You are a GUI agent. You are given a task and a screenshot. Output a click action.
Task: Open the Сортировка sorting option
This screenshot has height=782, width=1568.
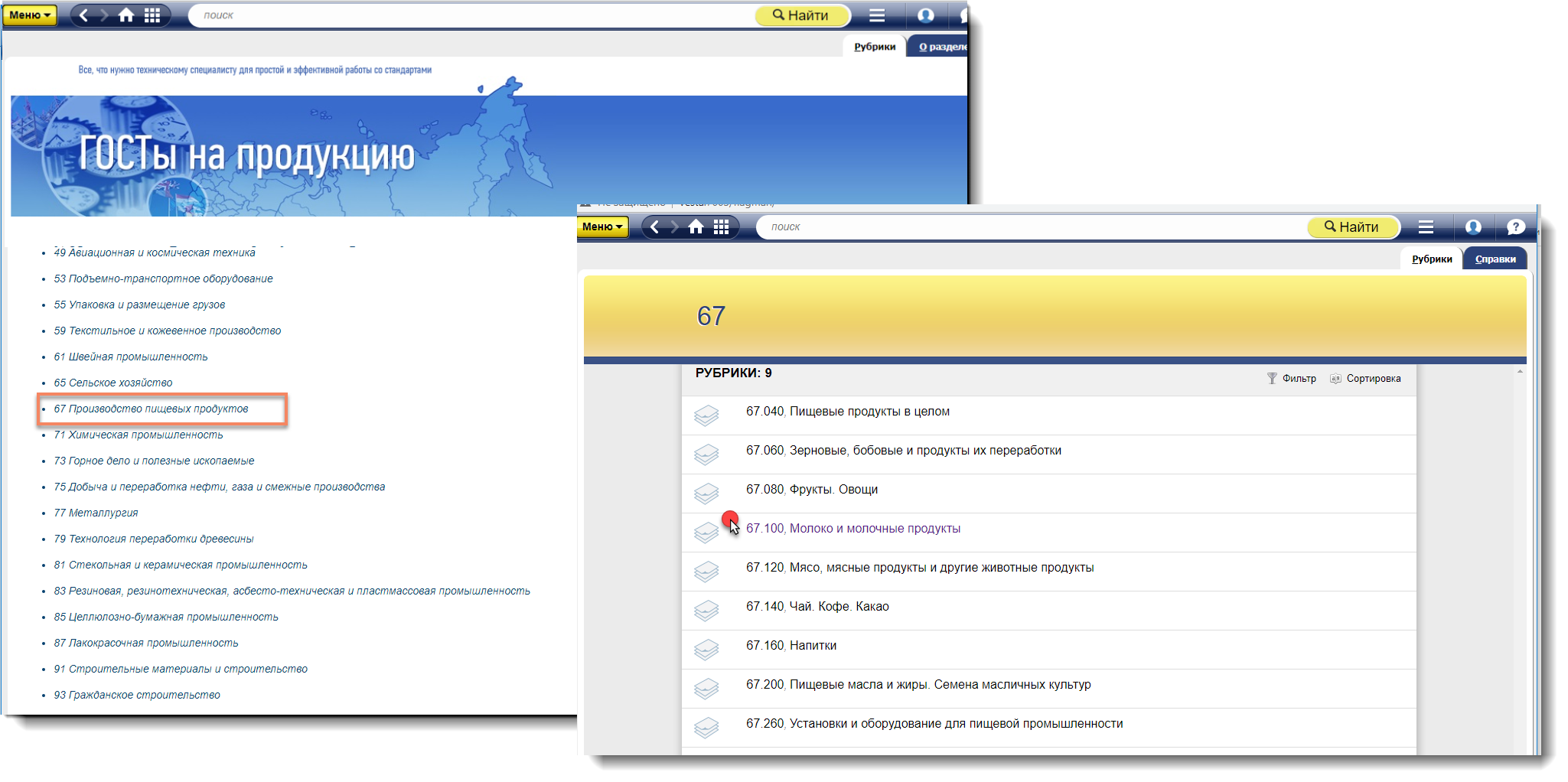pyautogui.click(x=1366, y=379)
